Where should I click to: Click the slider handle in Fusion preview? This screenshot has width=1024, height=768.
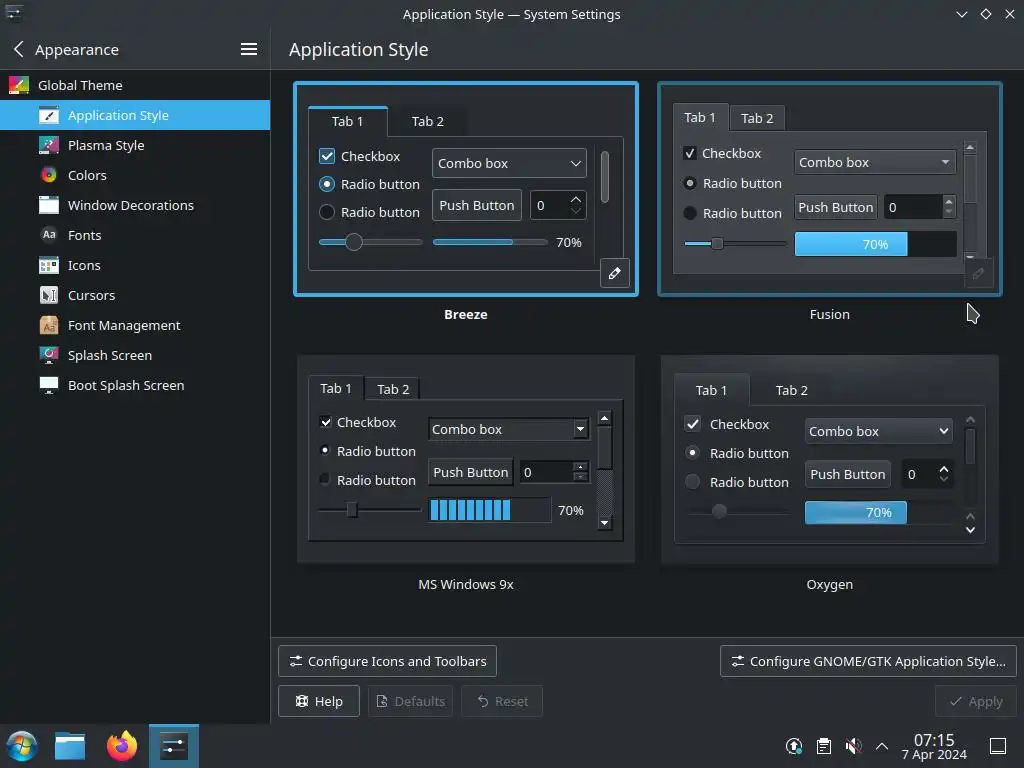[717, 244]
